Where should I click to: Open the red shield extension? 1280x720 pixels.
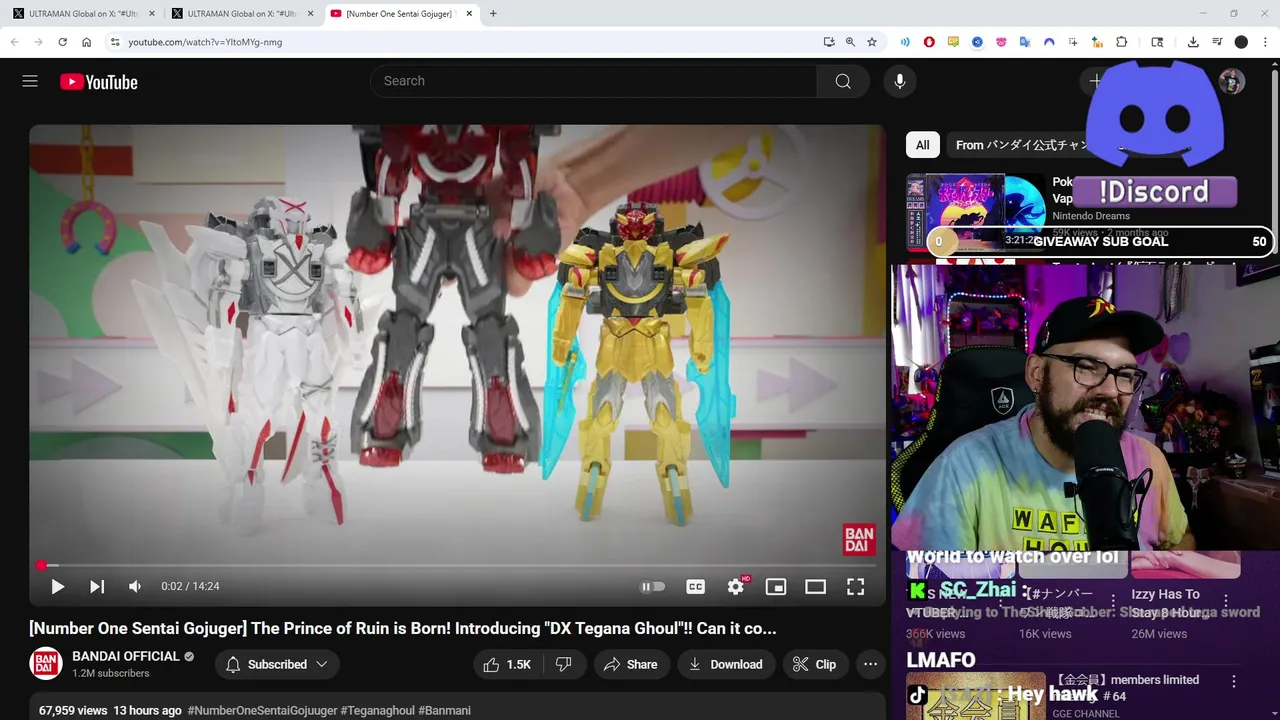click(x=929, y=42)
